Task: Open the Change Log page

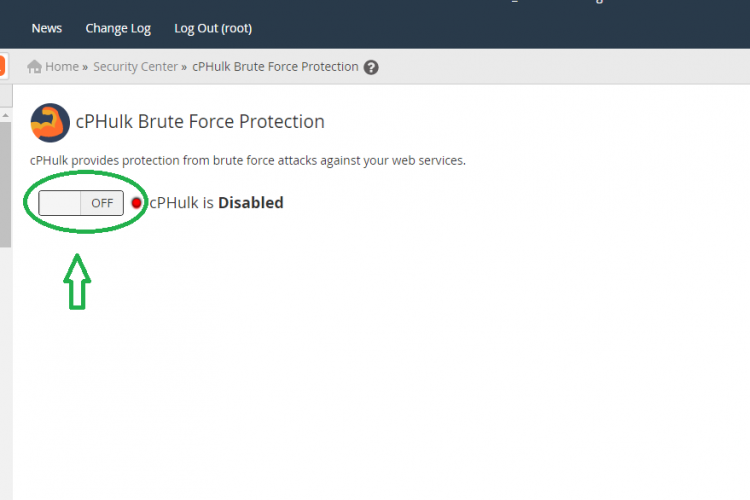Action: 118,29
